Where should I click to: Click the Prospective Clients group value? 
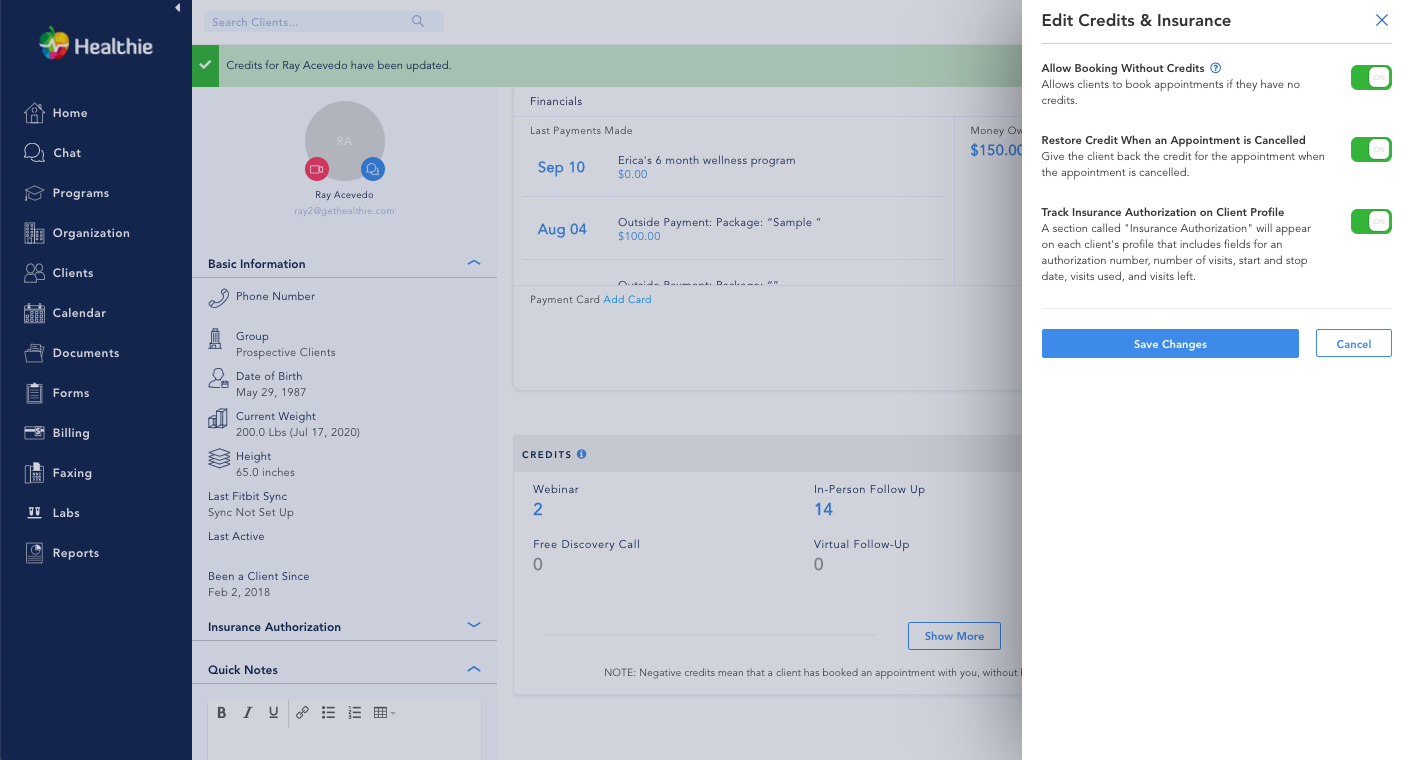pyautogui.click(x=286, y=353)
